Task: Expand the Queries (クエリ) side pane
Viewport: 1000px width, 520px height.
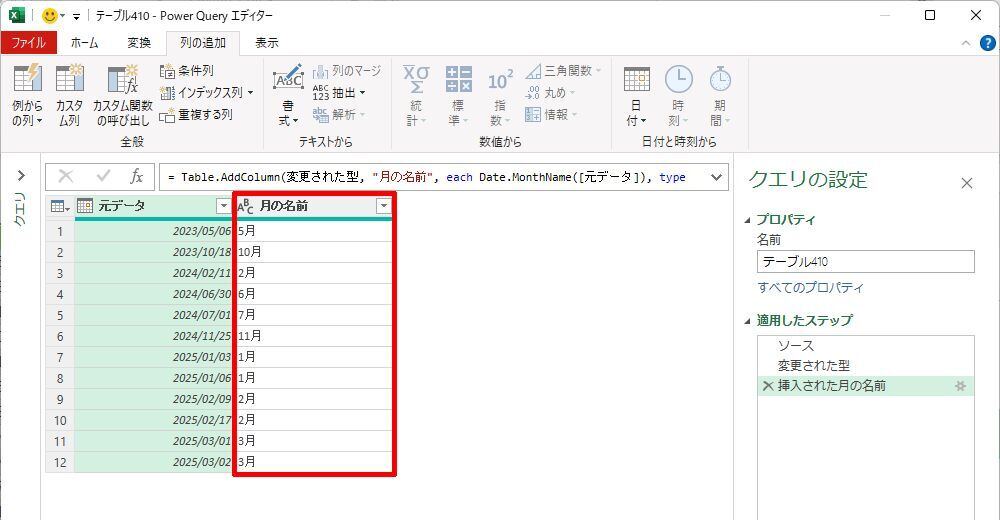Action: (x=21, y=175)
